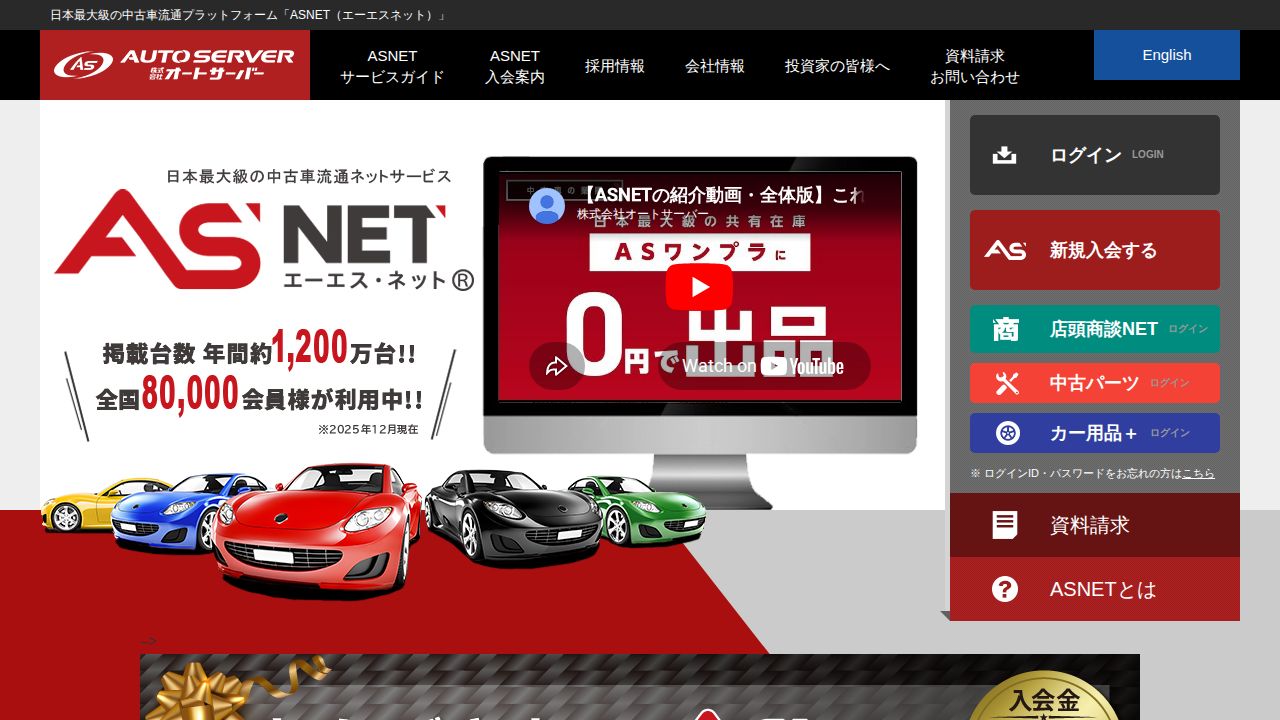
Task: Open the video title link 【ASNETの紹介動画・全体版】
Action: point(720,195)
